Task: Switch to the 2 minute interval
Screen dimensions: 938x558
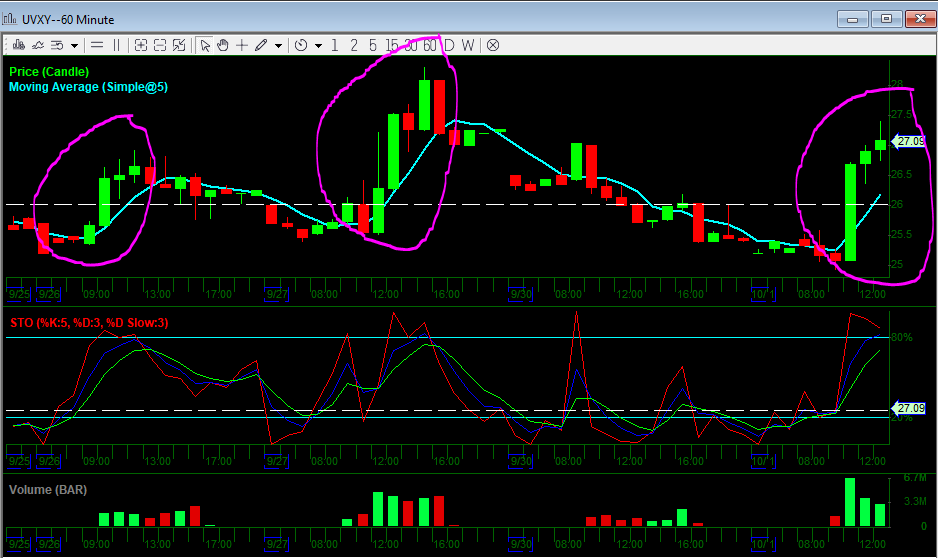Action: pyautogui.click(x=354, y=45)
